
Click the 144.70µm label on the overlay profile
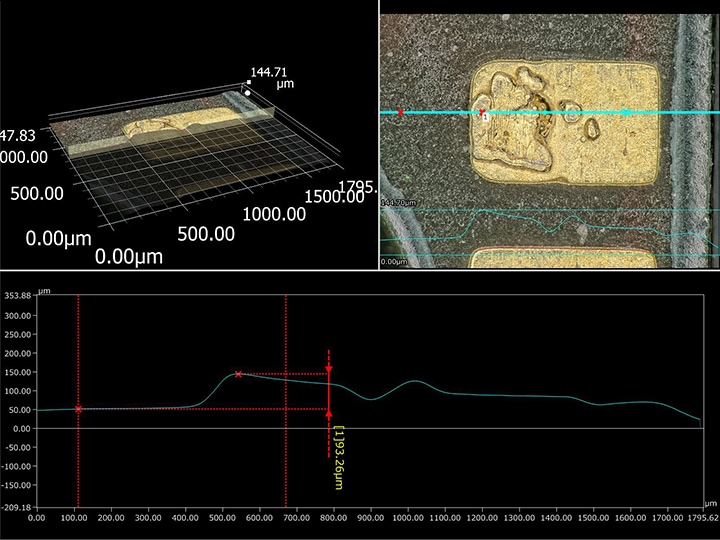(x=397, y=203)
